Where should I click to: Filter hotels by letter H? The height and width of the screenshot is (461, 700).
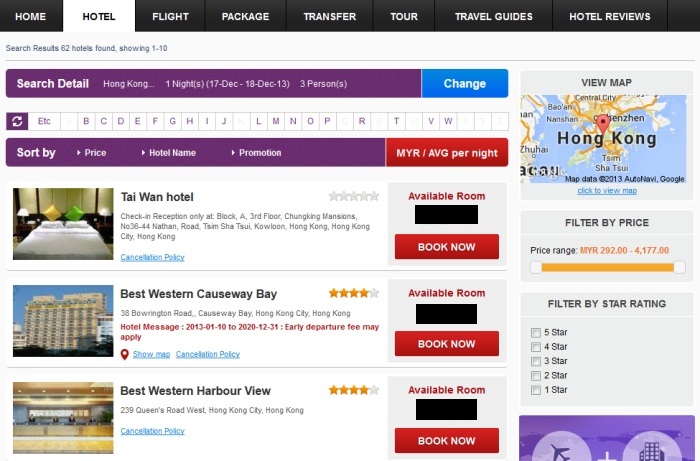(x=190, y=121)
